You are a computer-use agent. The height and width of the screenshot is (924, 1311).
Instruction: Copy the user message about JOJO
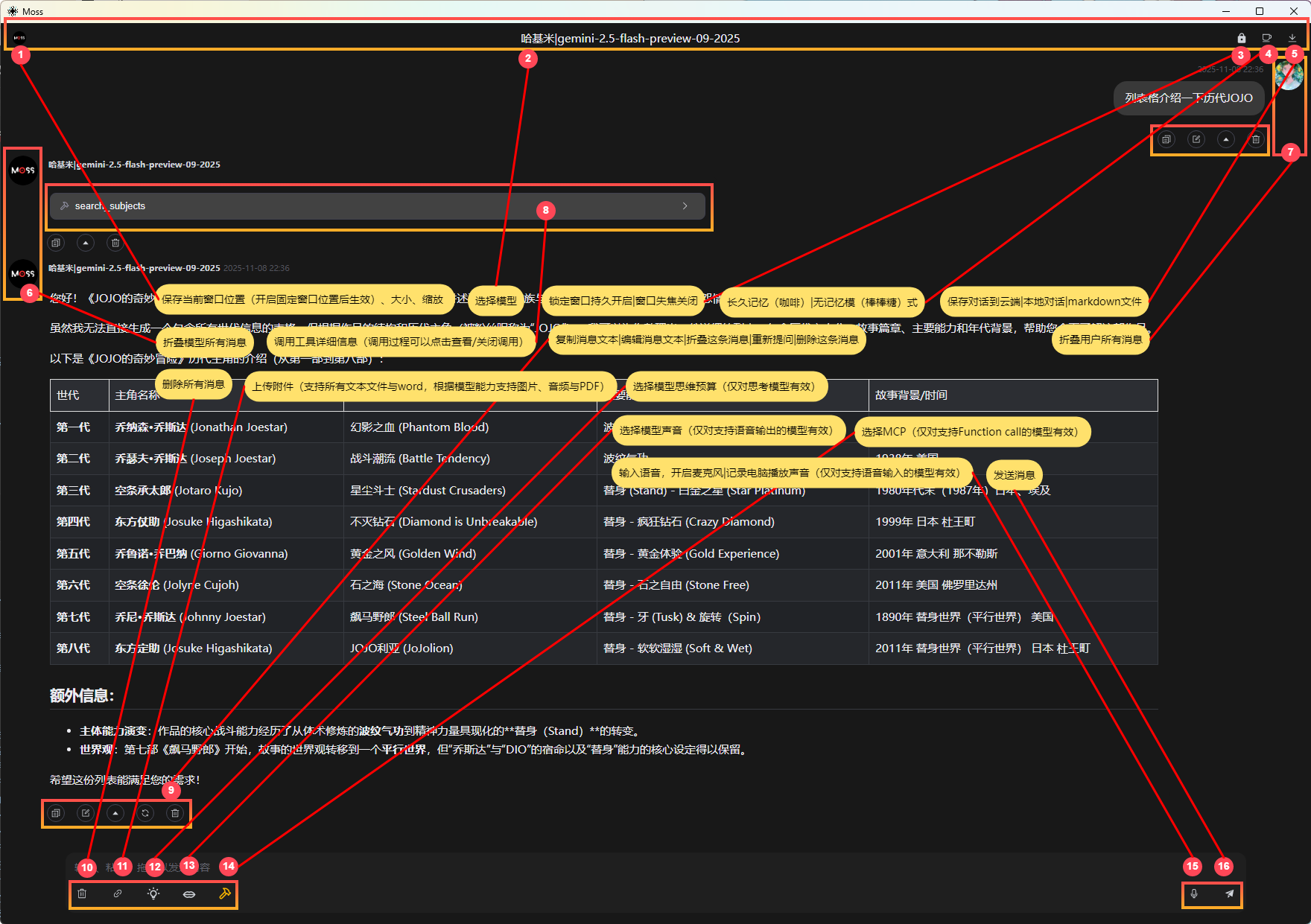(1166, 139)
